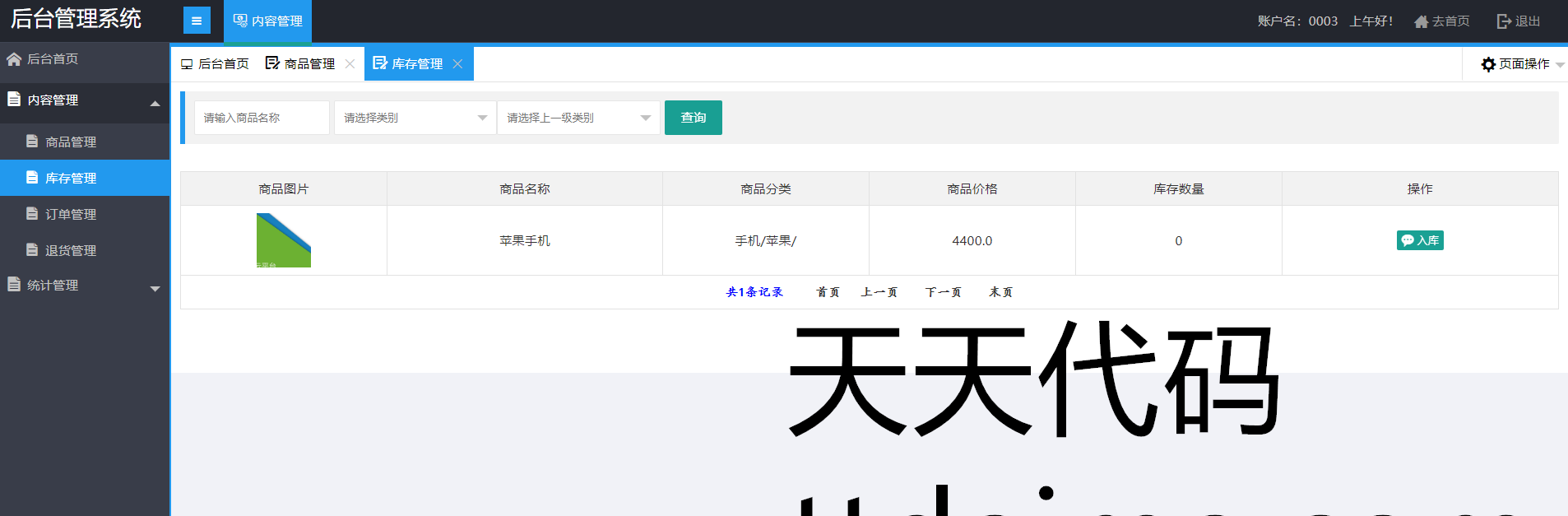
Task: Click the 苹果手机 product thumbnail
Action: pos(284,240)
